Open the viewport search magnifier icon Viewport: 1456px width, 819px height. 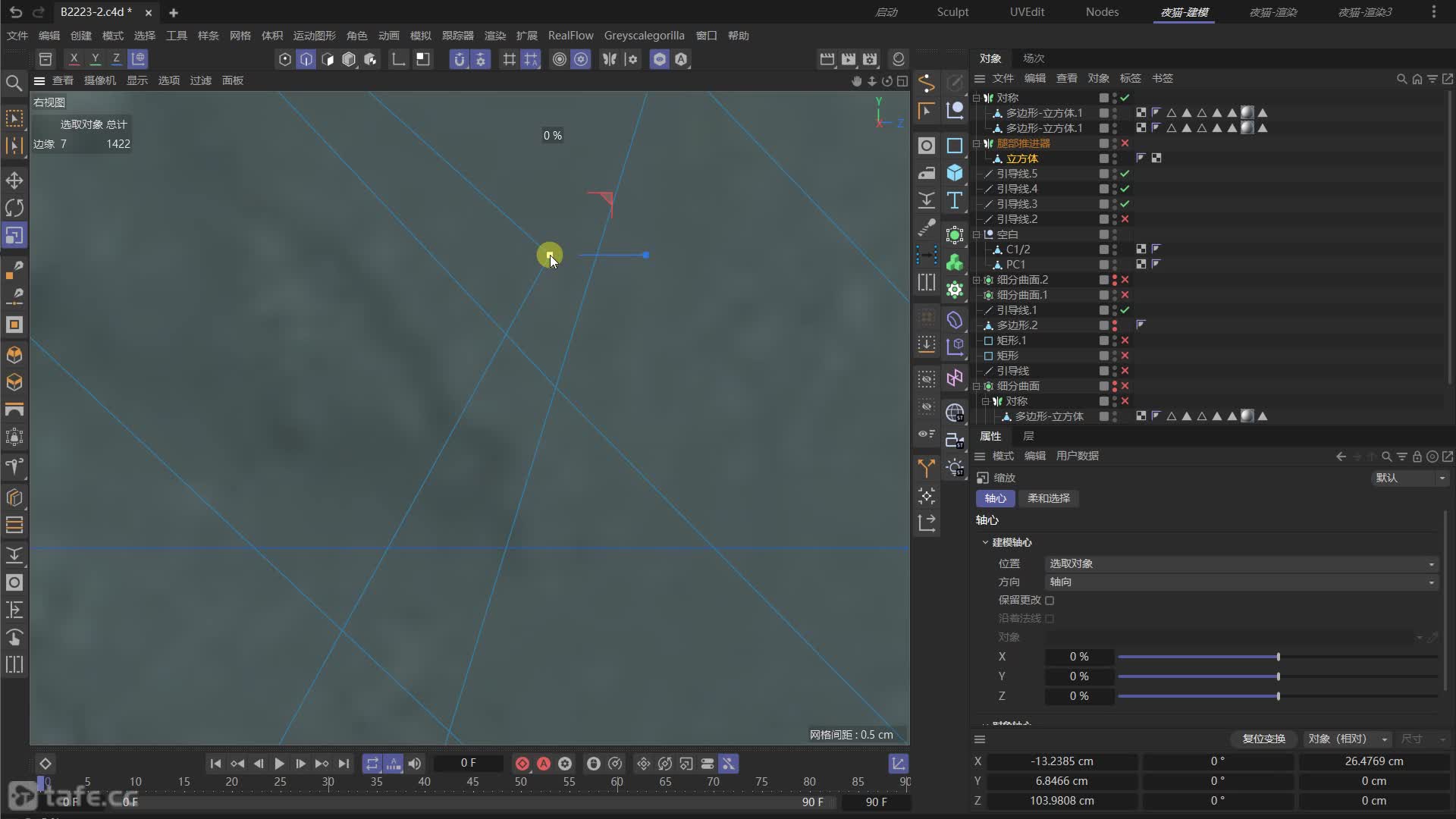(14, 83)
